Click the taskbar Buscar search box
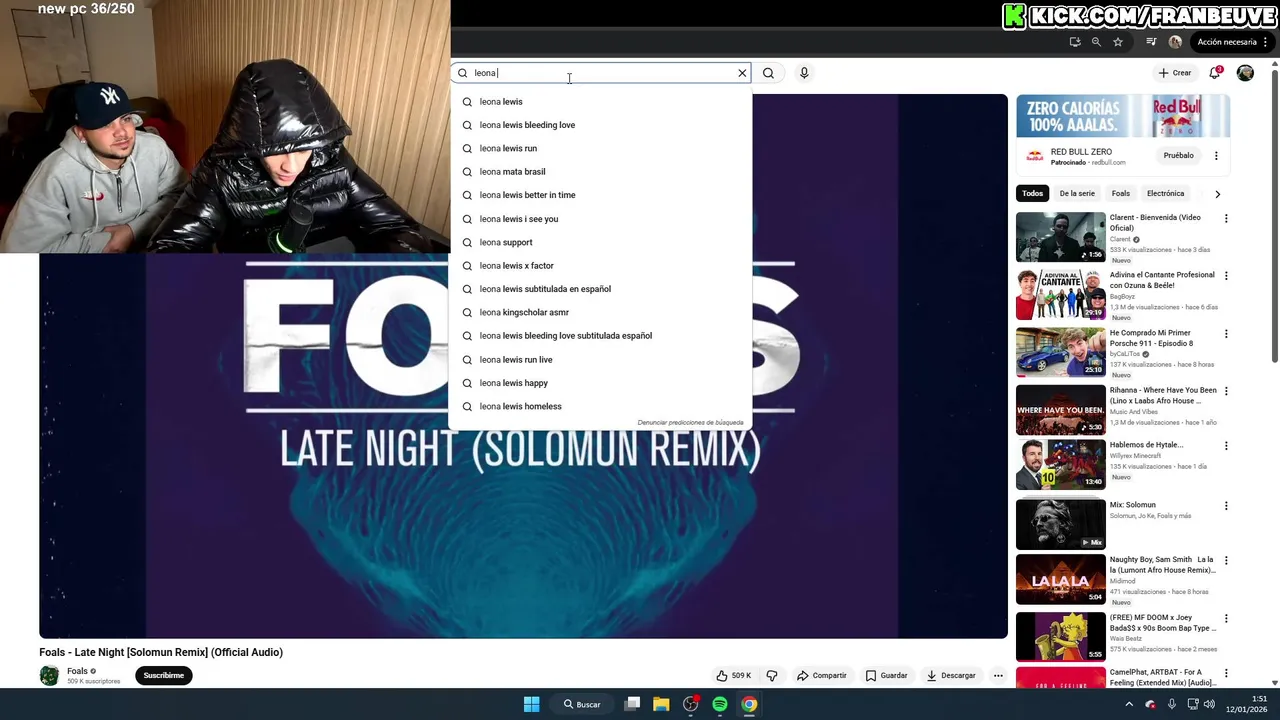The height and width of the screenshot is (720, 1280). [582, 704]
